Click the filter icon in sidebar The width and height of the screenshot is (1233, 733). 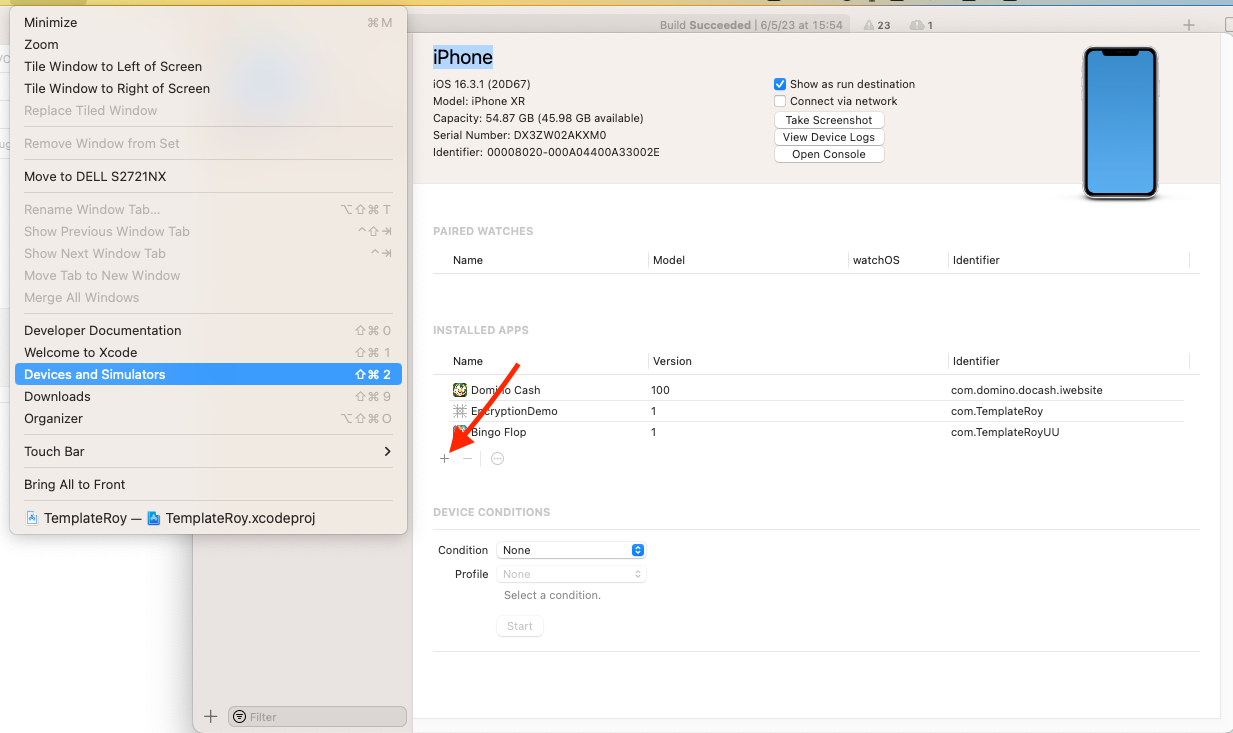point(239,716)
